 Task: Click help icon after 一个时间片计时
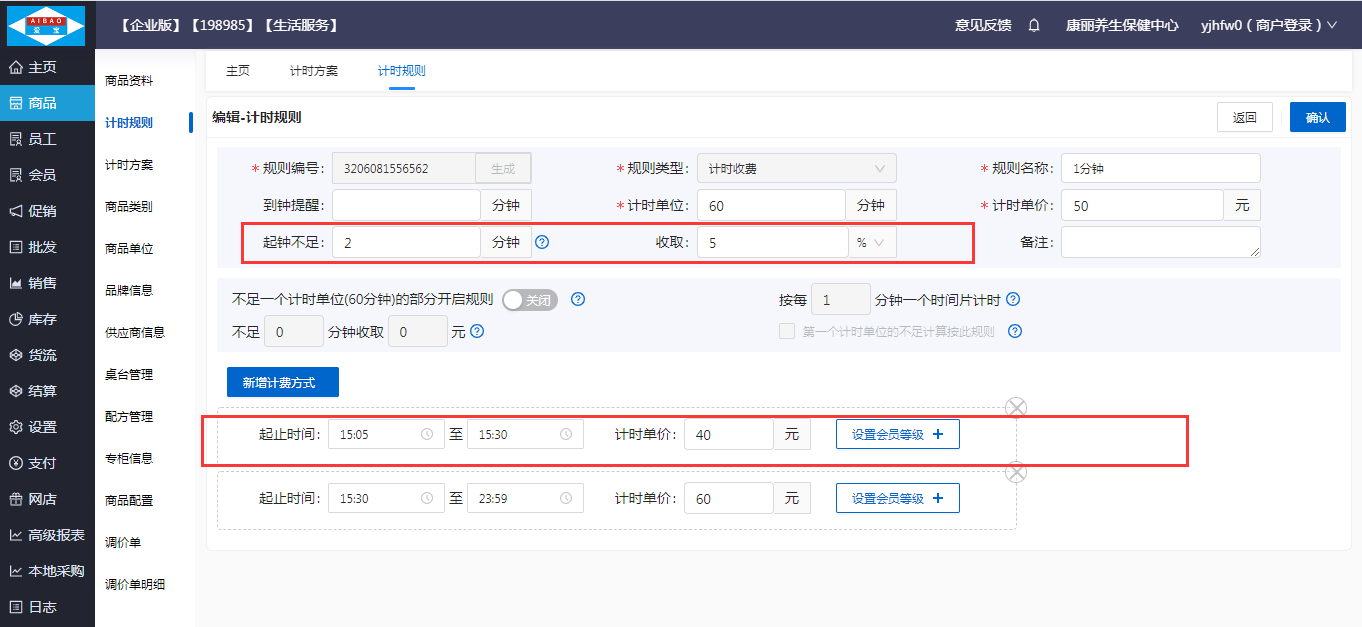[x=1013, y=299]
